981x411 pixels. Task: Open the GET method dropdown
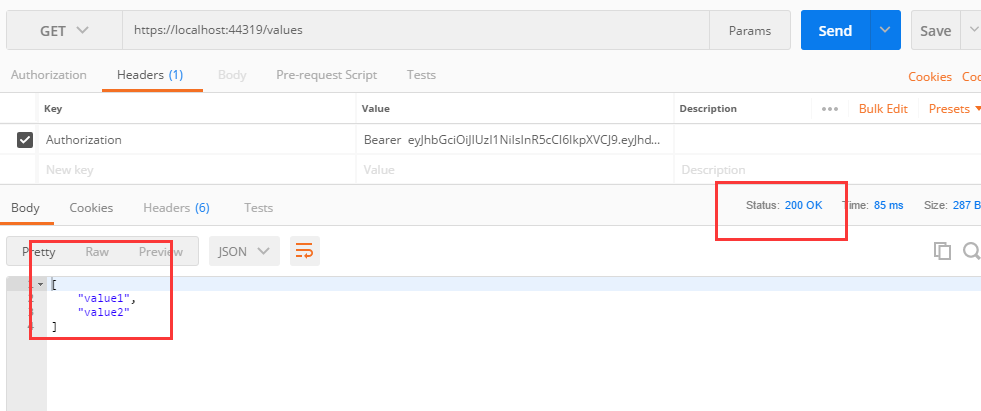coord(64,30)
